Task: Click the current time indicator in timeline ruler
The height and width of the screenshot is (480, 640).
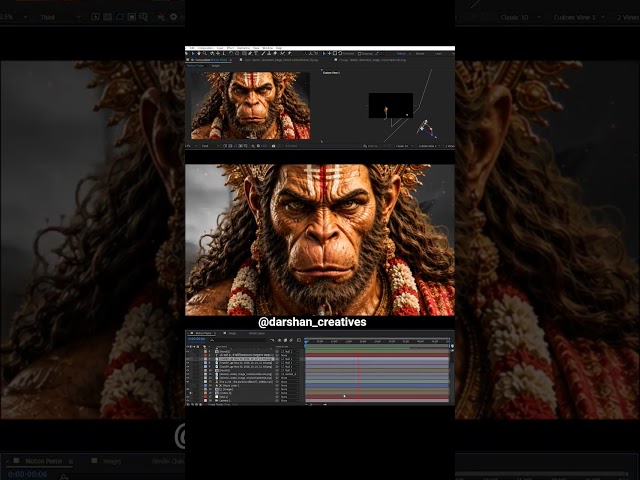Action: click(306, 342)
